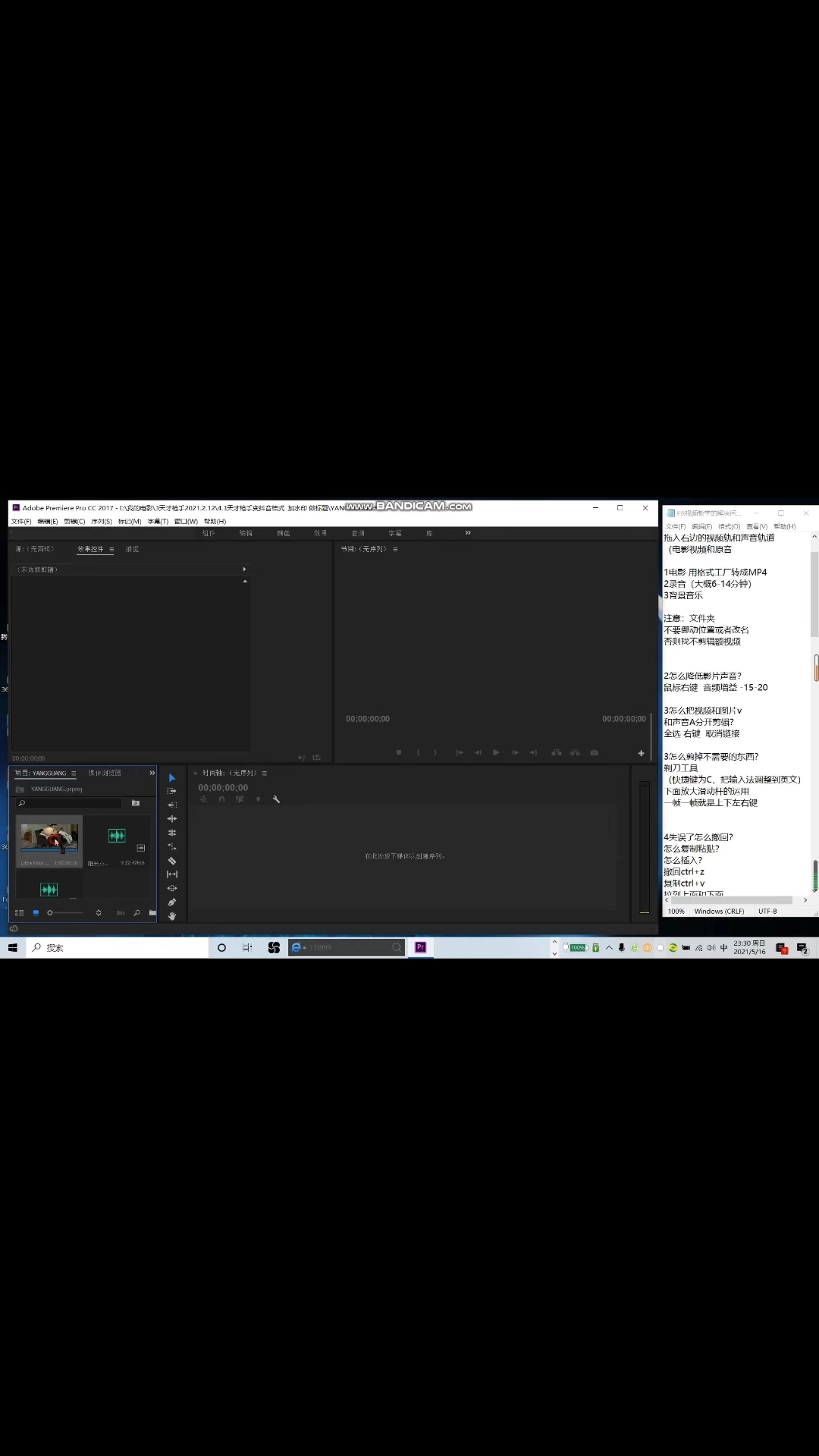Screen dimensions: 819x1456
Task: Toggle add marker in timeline header
Action: click(x=258, y=799)
